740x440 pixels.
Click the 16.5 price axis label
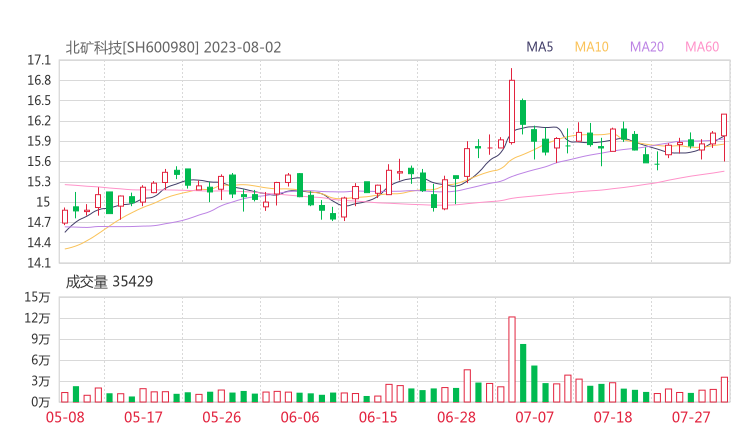click(39, 101)
